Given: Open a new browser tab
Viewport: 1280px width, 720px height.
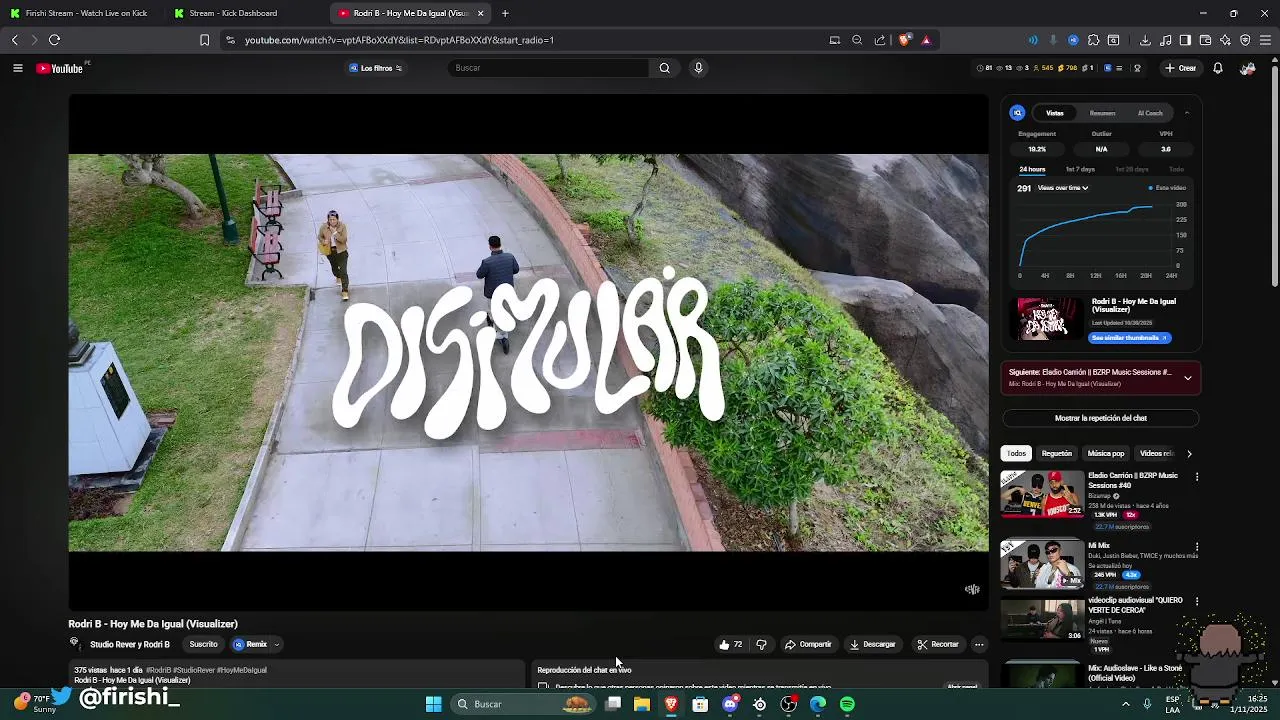Looking at the screenshot, I should [x=505, y=13].
